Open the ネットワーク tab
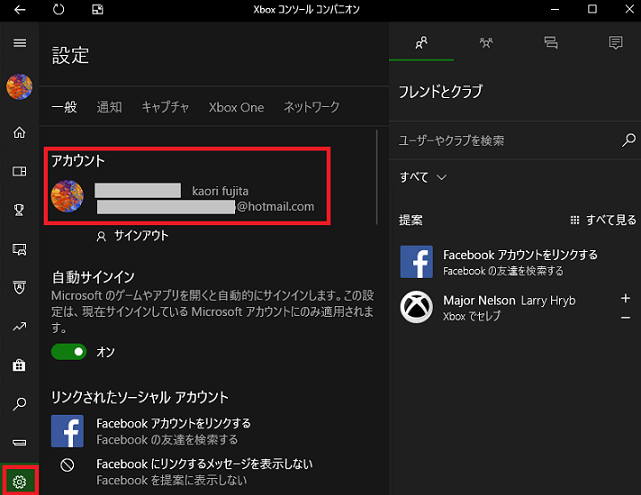641x495 pixels. click(312, 107)
